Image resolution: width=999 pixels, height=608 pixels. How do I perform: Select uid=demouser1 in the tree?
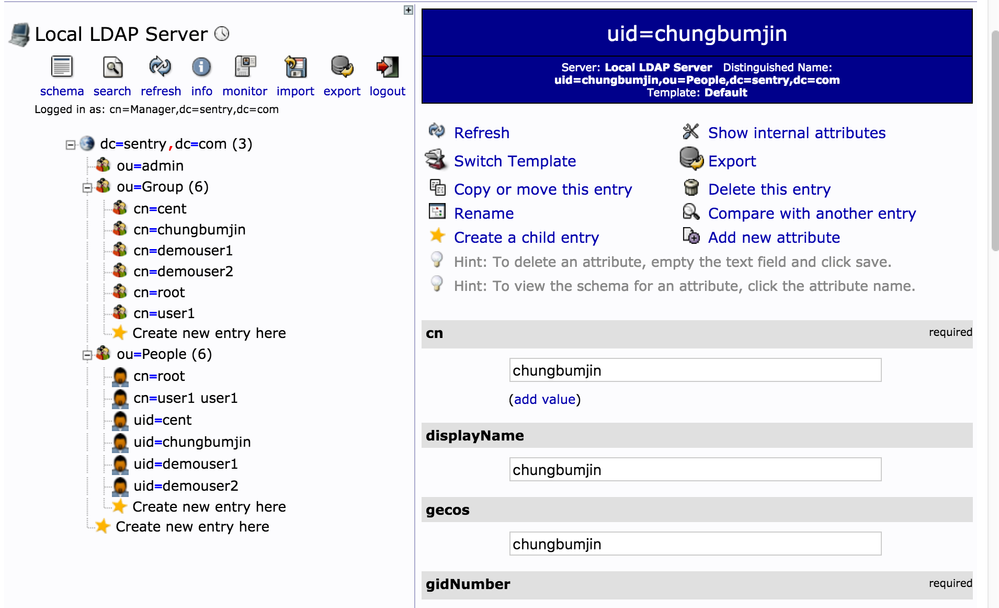click(185, 464)
